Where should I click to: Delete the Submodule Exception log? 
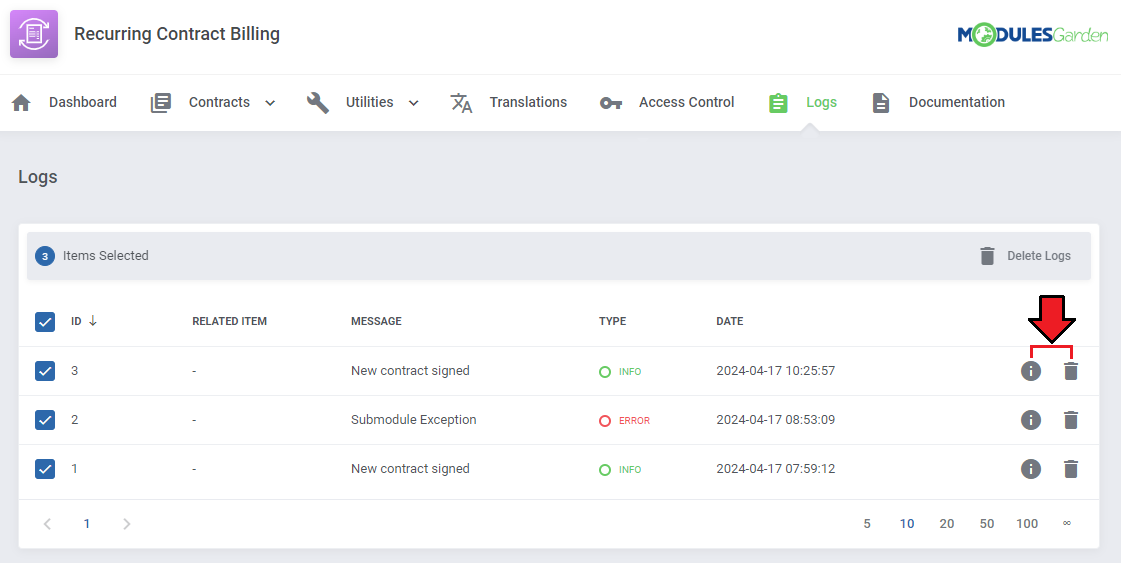(x=1070, y=420)
